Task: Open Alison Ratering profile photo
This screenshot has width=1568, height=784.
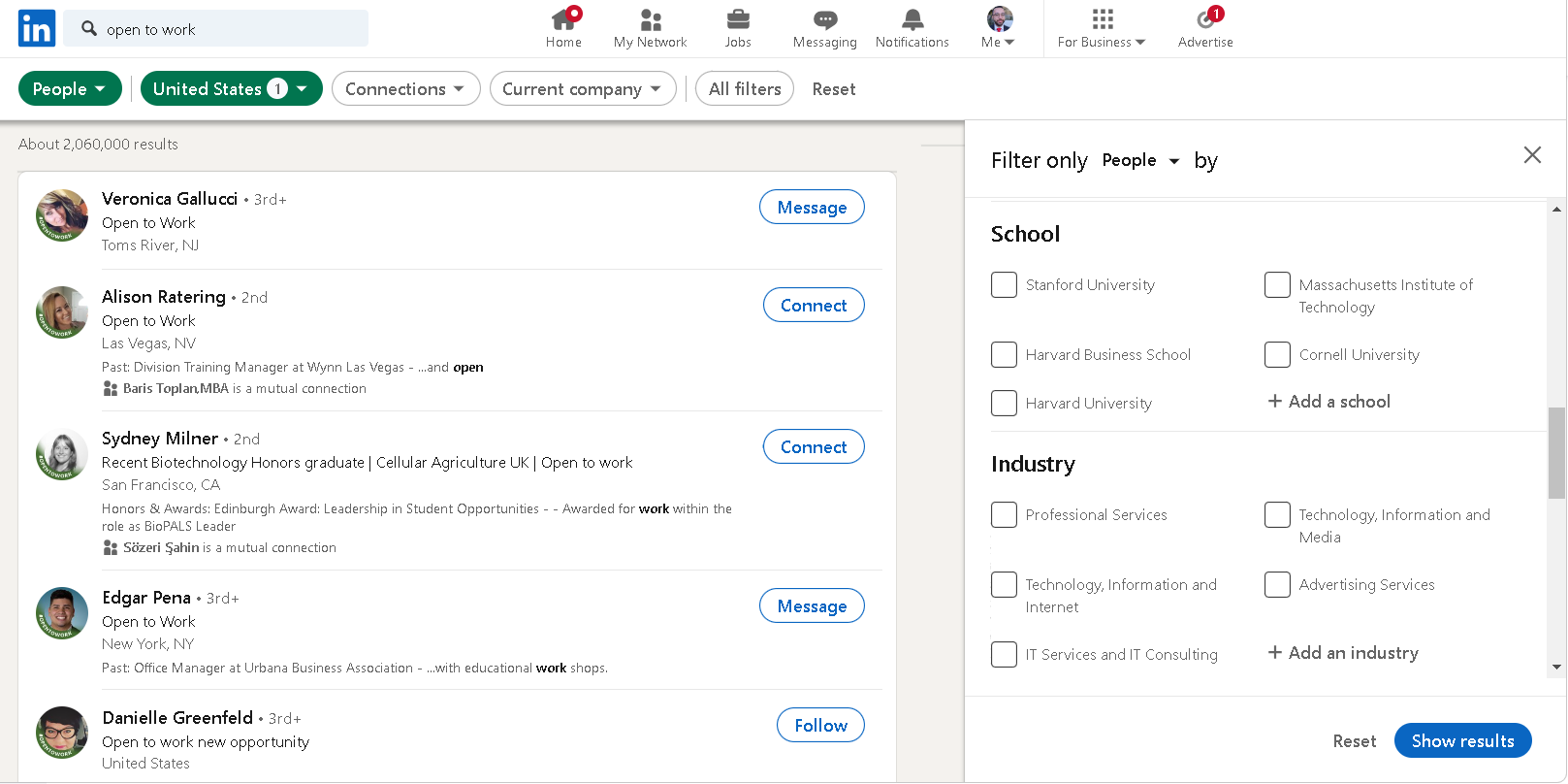Action: (x=62, y=312)
